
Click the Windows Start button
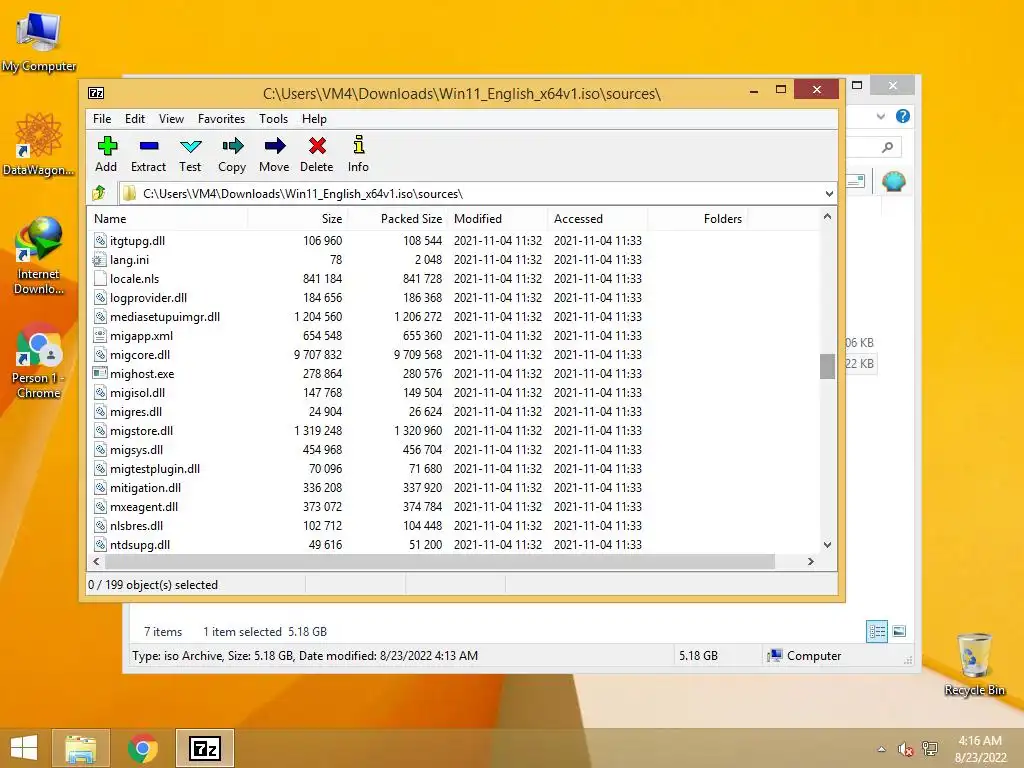tap(24, 748)
